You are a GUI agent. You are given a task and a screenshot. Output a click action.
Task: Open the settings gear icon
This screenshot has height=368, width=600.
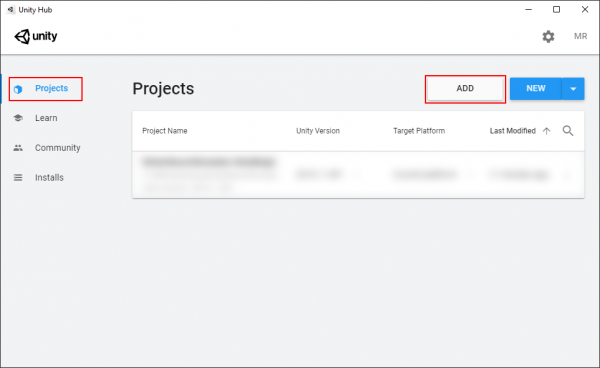(x=548, y=36)
